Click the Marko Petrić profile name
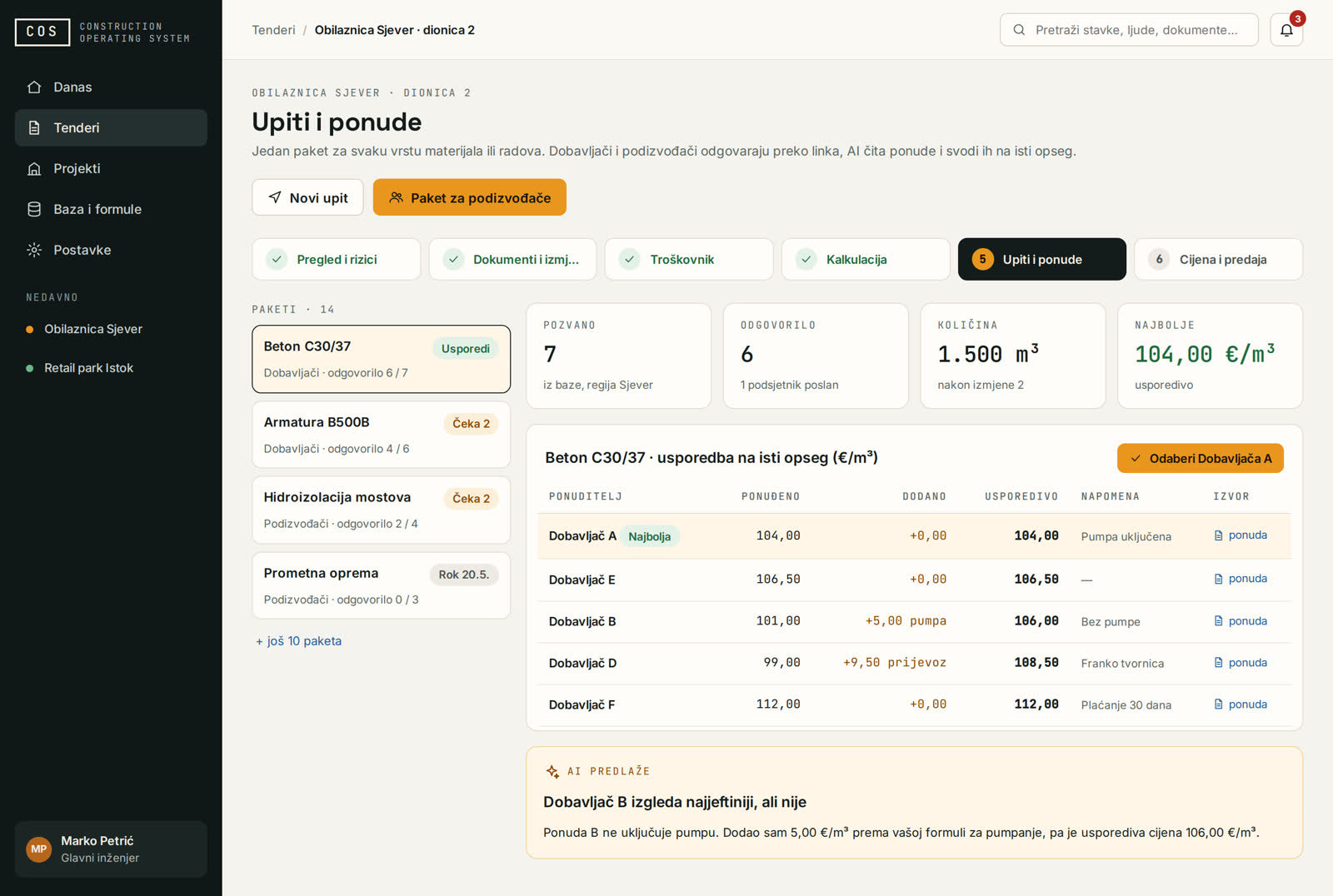Viewport: 1333px width, 896px height. click(x=97, y=841)
